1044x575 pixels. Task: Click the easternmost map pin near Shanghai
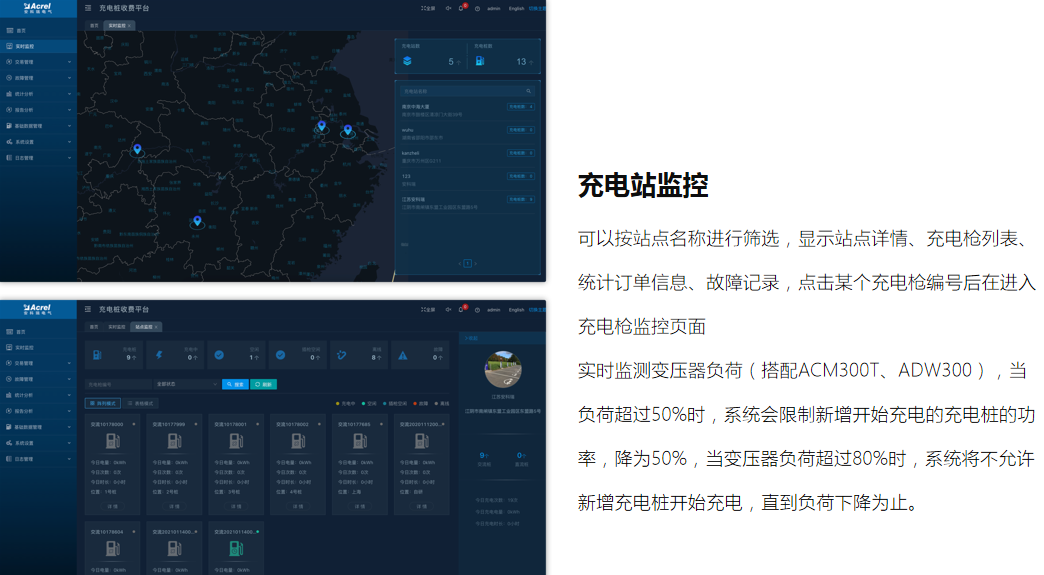pos(348,130)
